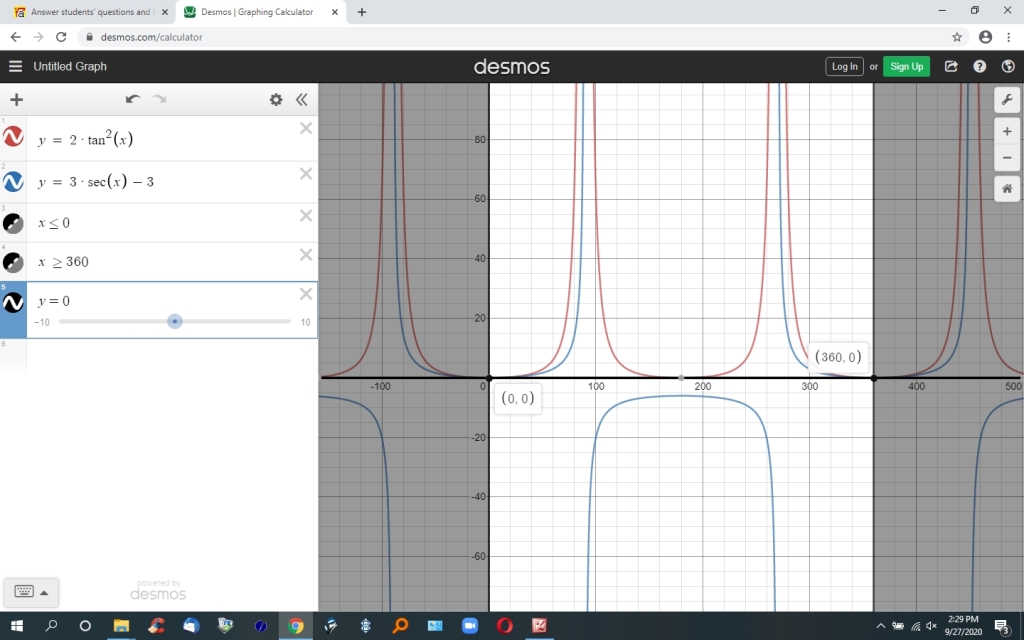Expand the keypad arrow toggle
This screenshot has width=1024, height=640.
[x=44, y=592]
